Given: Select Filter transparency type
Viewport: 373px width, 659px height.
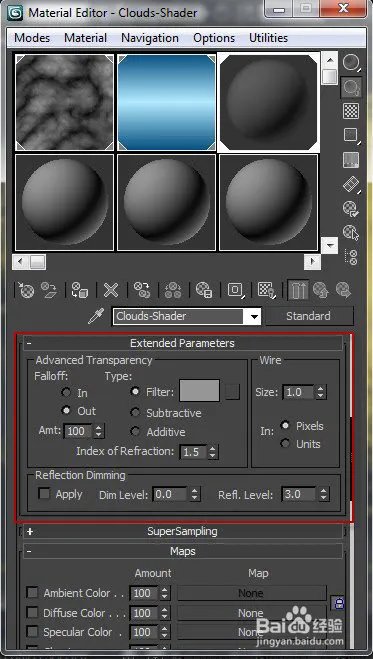Looking at the screenshot, I should (x=135, y=391).
